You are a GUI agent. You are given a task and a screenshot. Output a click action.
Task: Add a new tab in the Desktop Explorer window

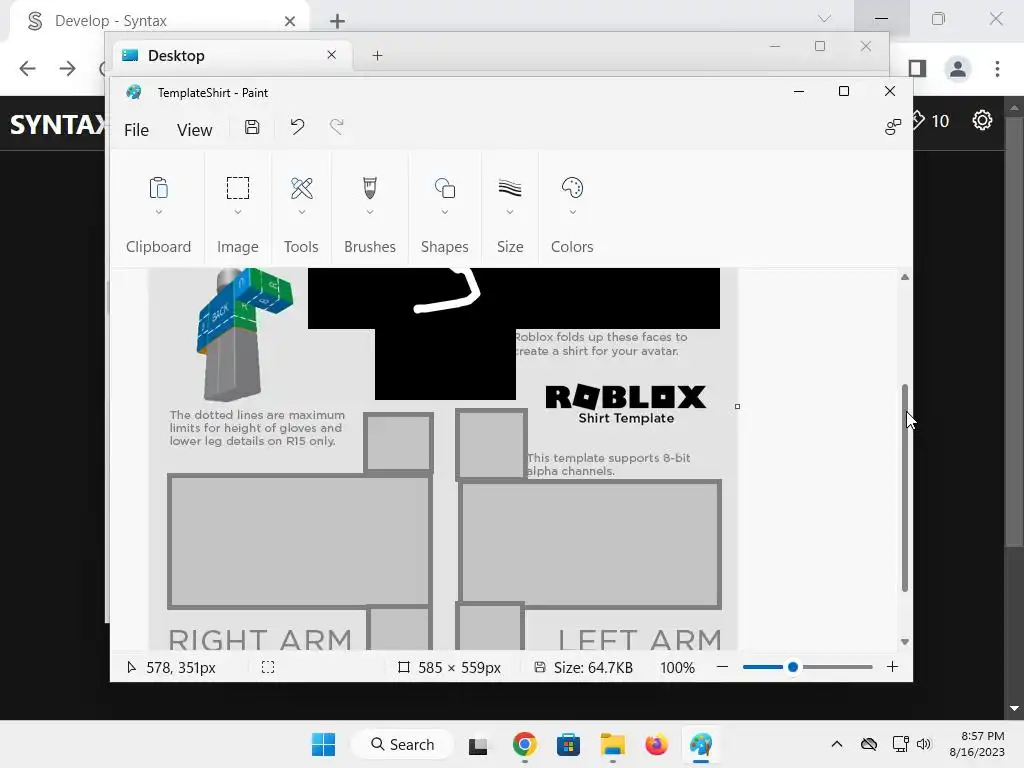click(377, 56)
